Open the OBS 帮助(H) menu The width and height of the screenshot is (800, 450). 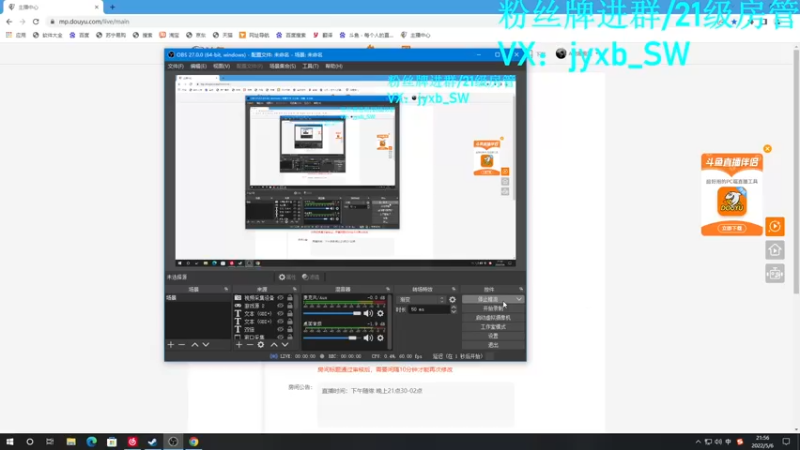coord(334,66)
